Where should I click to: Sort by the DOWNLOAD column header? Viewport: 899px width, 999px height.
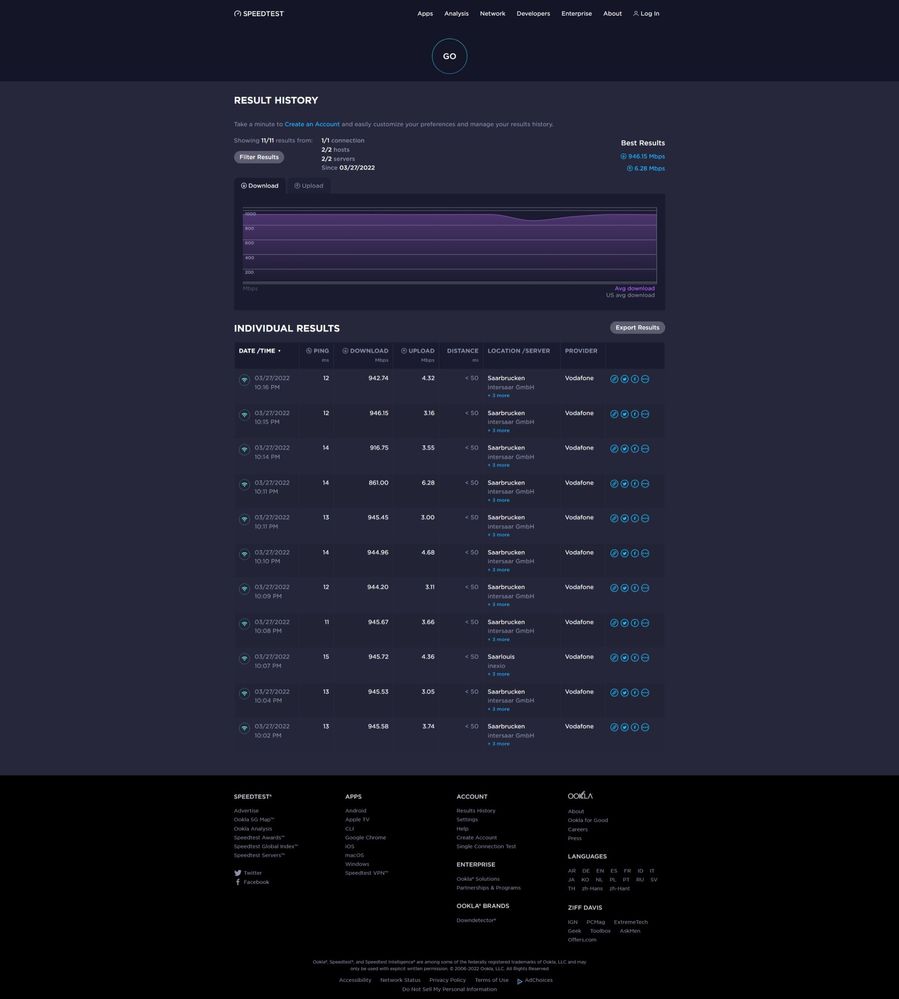click(365, 351)
